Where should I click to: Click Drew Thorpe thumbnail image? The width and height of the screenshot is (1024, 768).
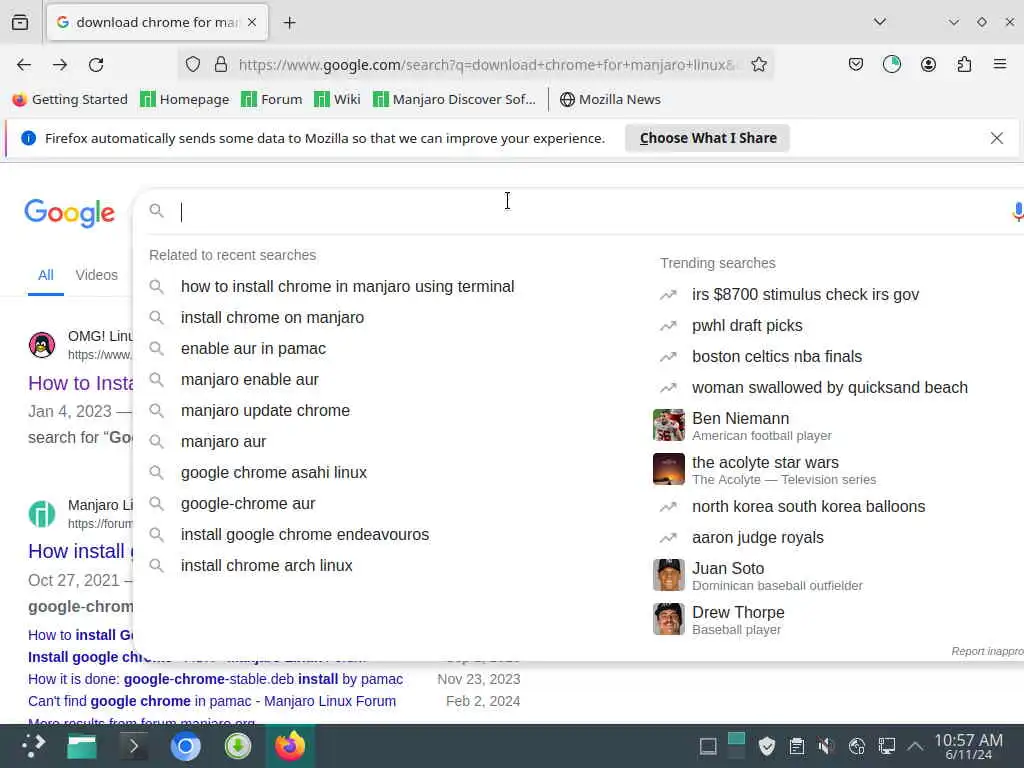[668, 619]
